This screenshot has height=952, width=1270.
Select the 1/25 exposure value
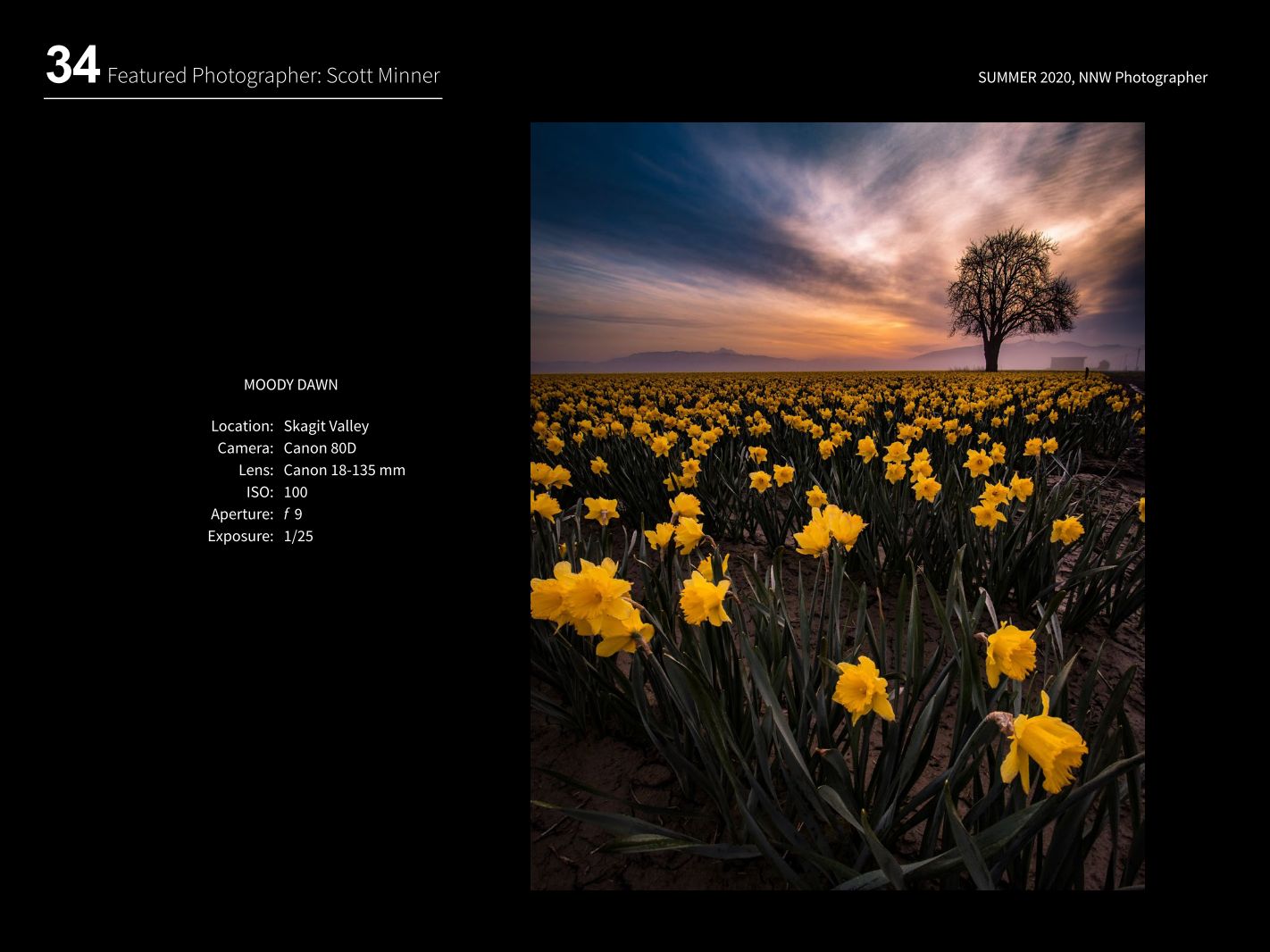pyautogui.click(x=298, y=537)
